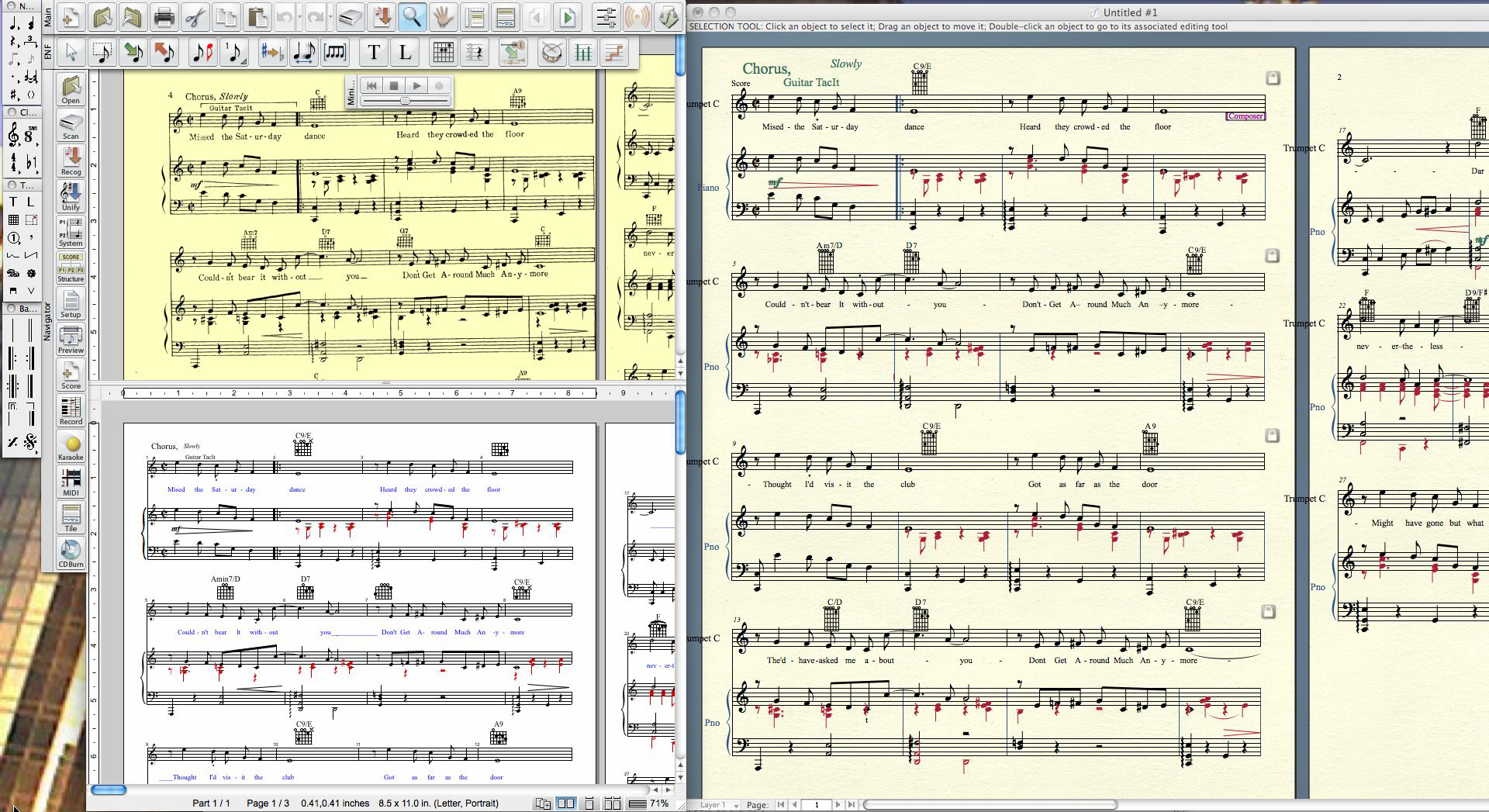Image resolution: width=1489 pixels, height=812 pixels.
Task: Click the sharp-to-flat accidental tool
Action: click(272, 52)
